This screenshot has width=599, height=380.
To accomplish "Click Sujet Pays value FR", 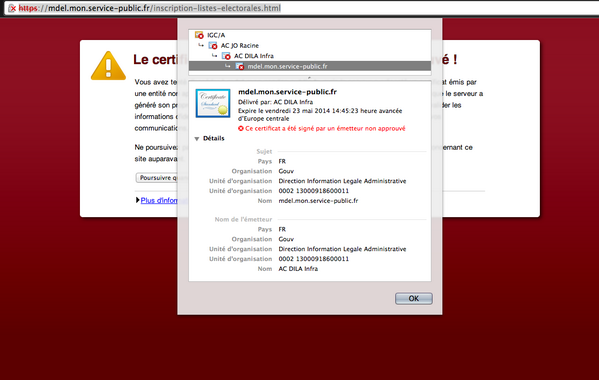I will (x=282, y=161).
